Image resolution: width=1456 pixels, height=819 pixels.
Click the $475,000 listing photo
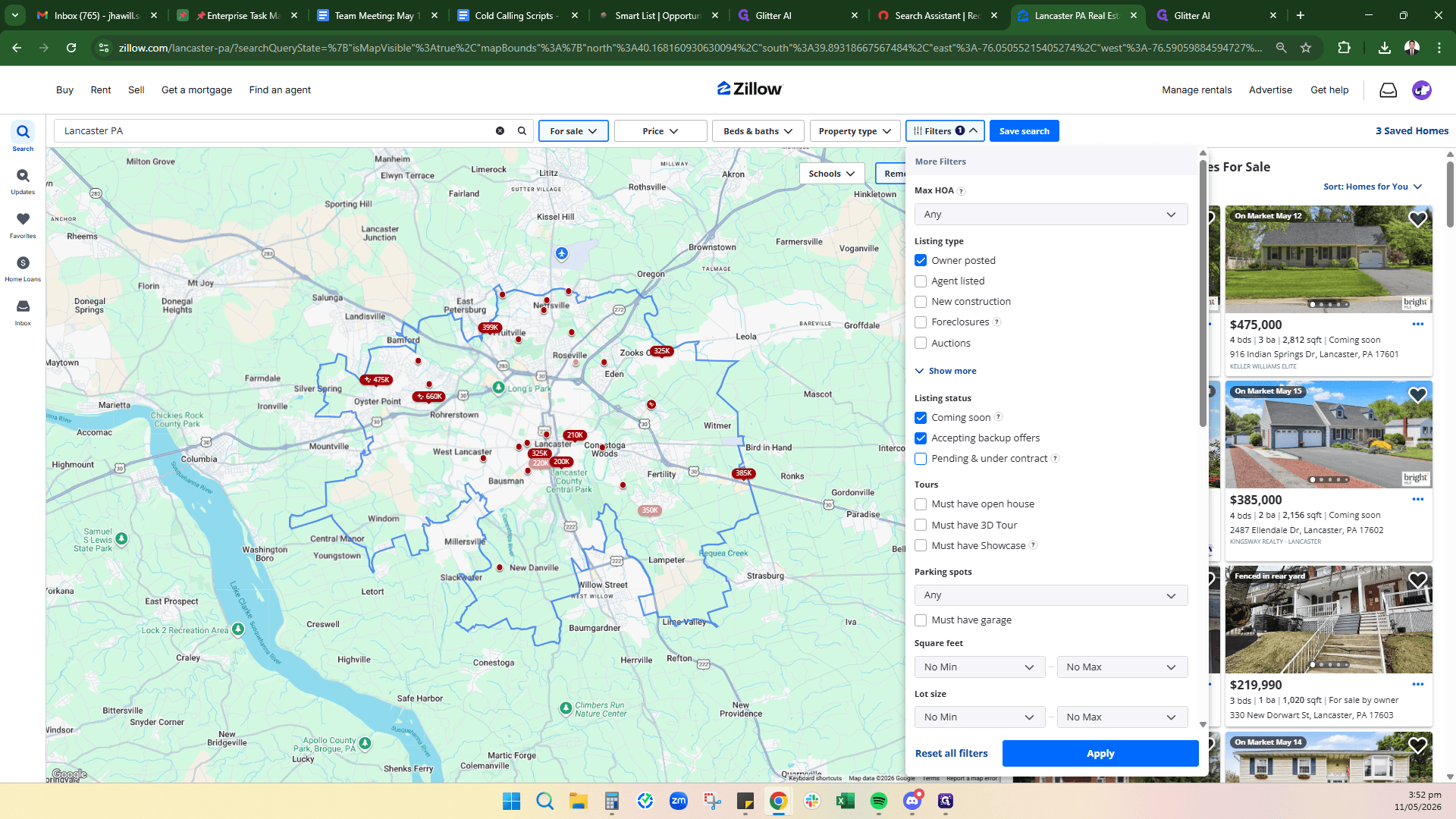pos(1328,259)
